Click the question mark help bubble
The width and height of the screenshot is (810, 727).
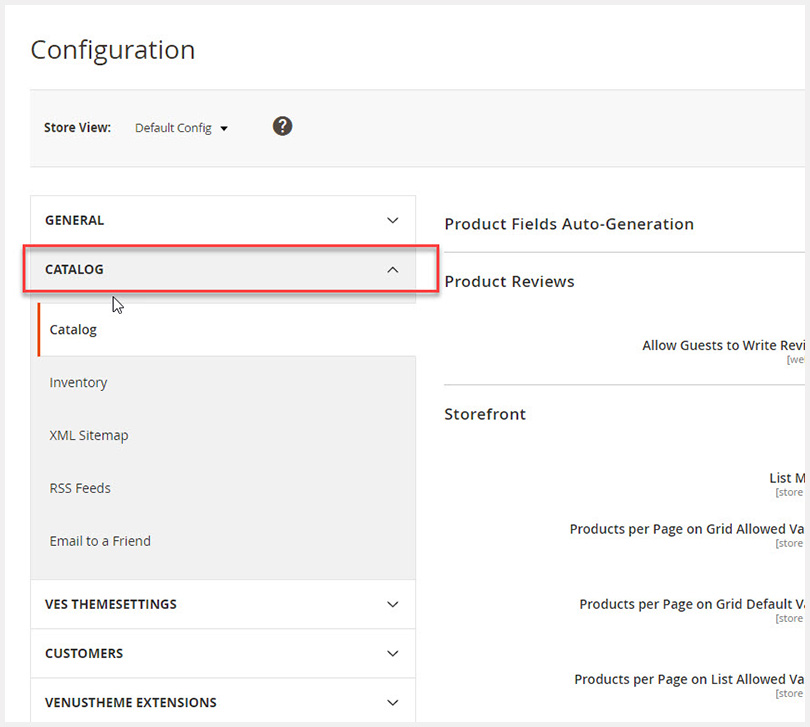[282, 126]
